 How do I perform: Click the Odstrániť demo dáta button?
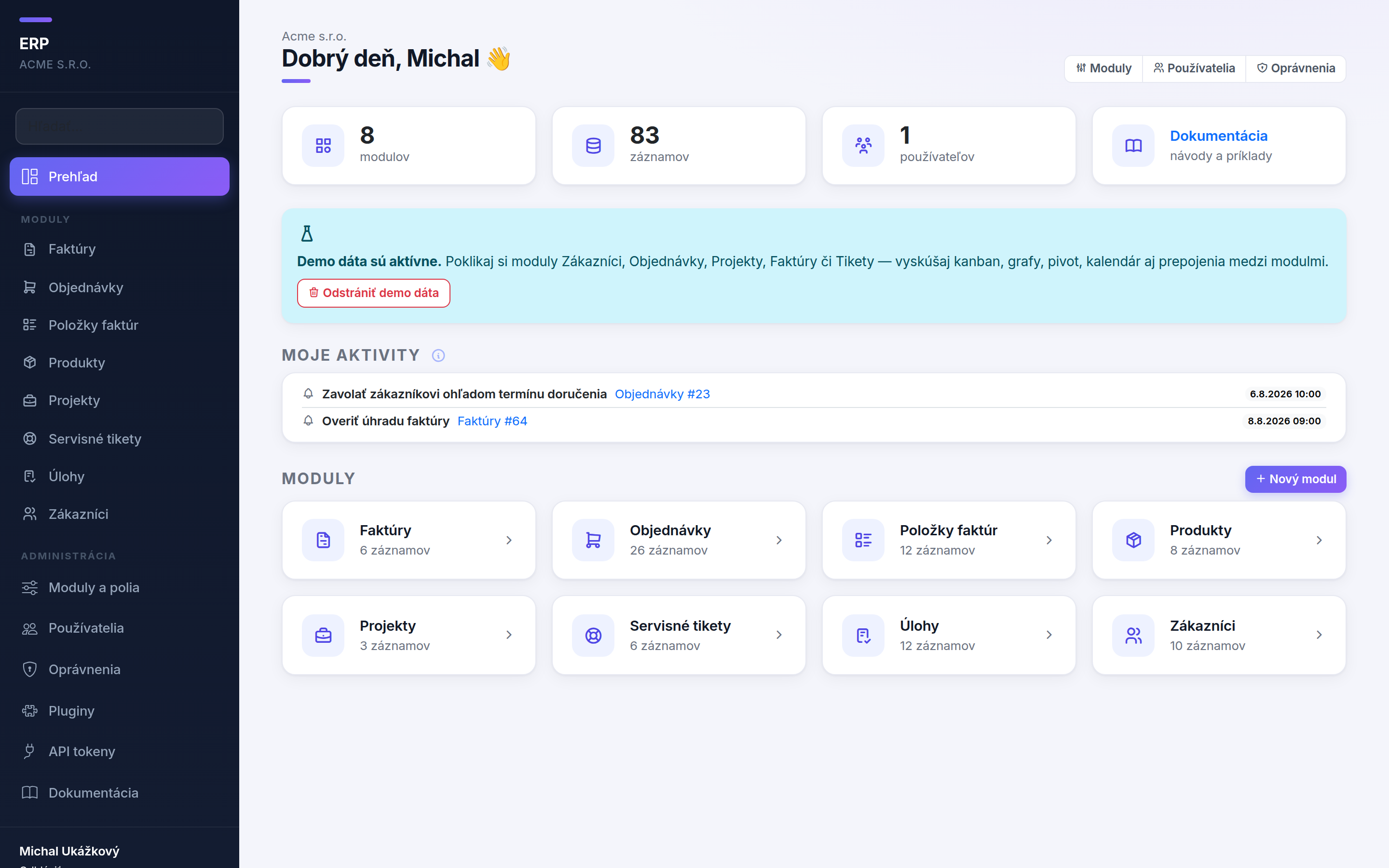point(374,293)
